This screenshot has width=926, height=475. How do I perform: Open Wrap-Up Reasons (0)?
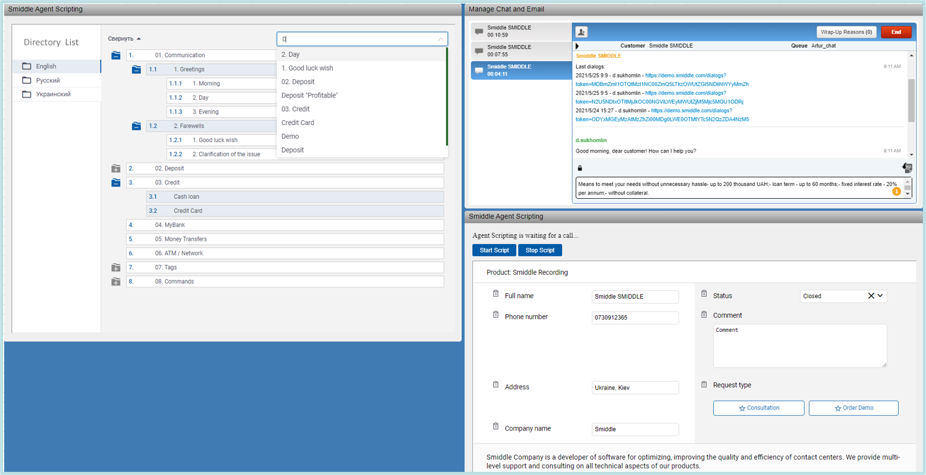tap(846, 32)
